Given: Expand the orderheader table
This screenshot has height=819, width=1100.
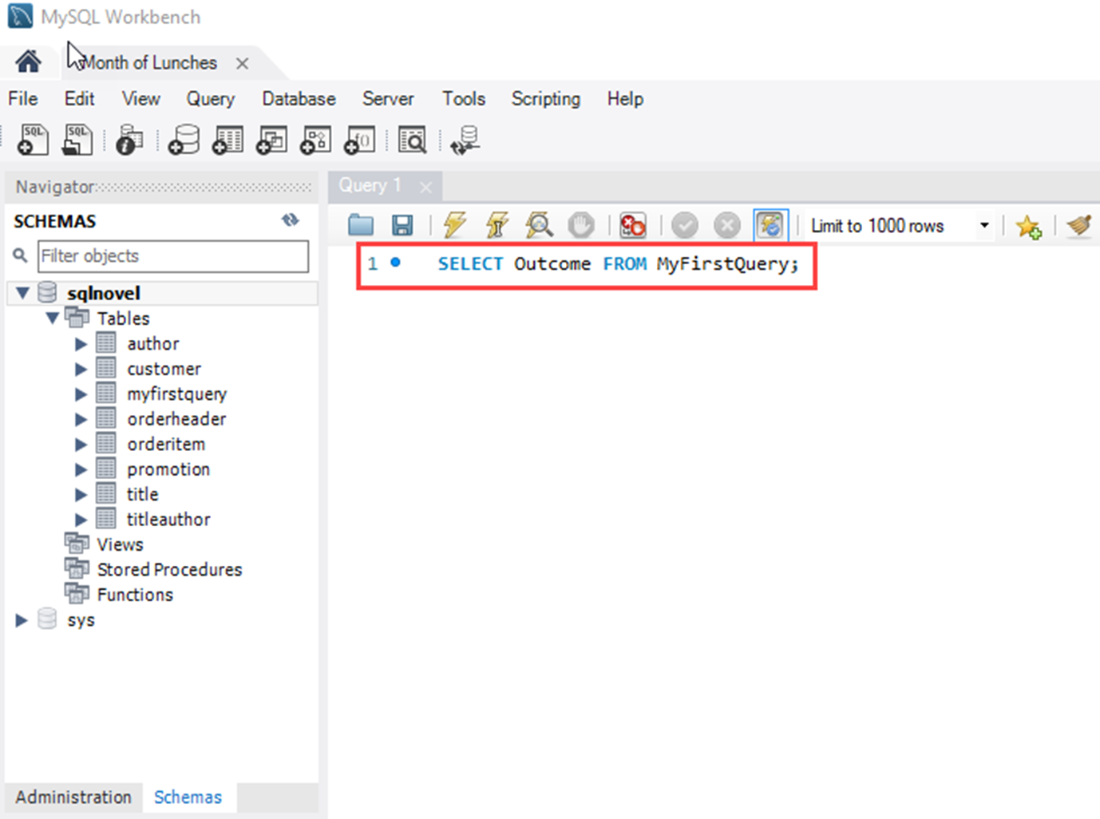Looking at the screenshot, I should [81, 419].
